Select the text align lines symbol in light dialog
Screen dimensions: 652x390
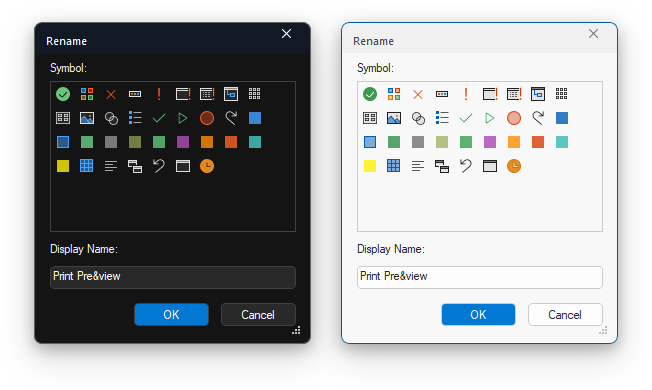click(418, 166)
